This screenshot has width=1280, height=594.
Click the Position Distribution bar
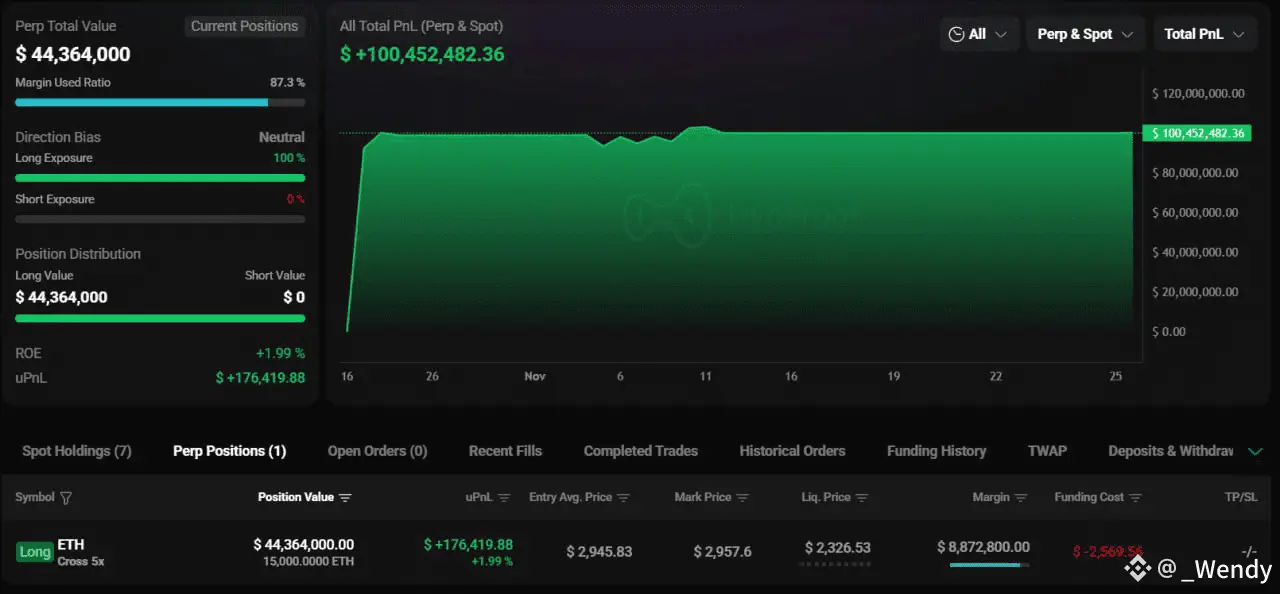coord(160,319)
